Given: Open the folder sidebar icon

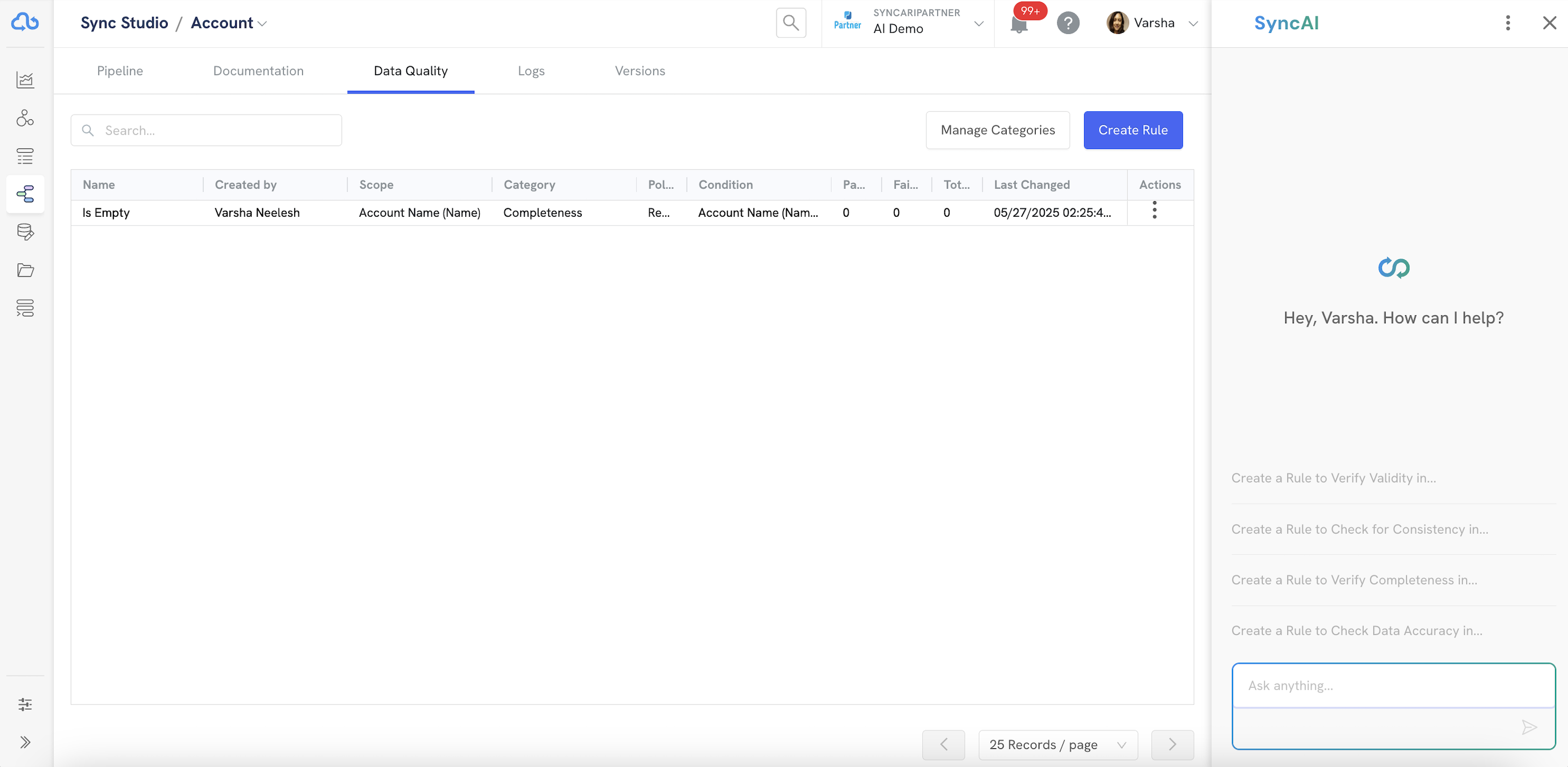Looking at the screenshot, I should tap(25, 269).
